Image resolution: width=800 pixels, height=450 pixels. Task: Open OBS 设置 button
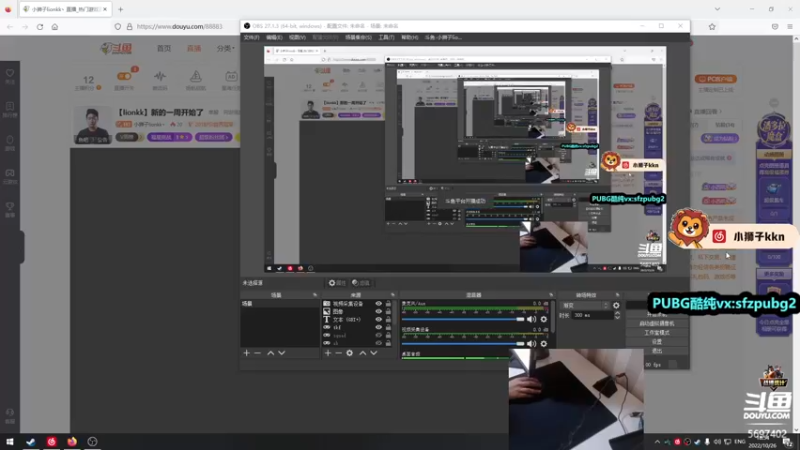click(657, 342)
